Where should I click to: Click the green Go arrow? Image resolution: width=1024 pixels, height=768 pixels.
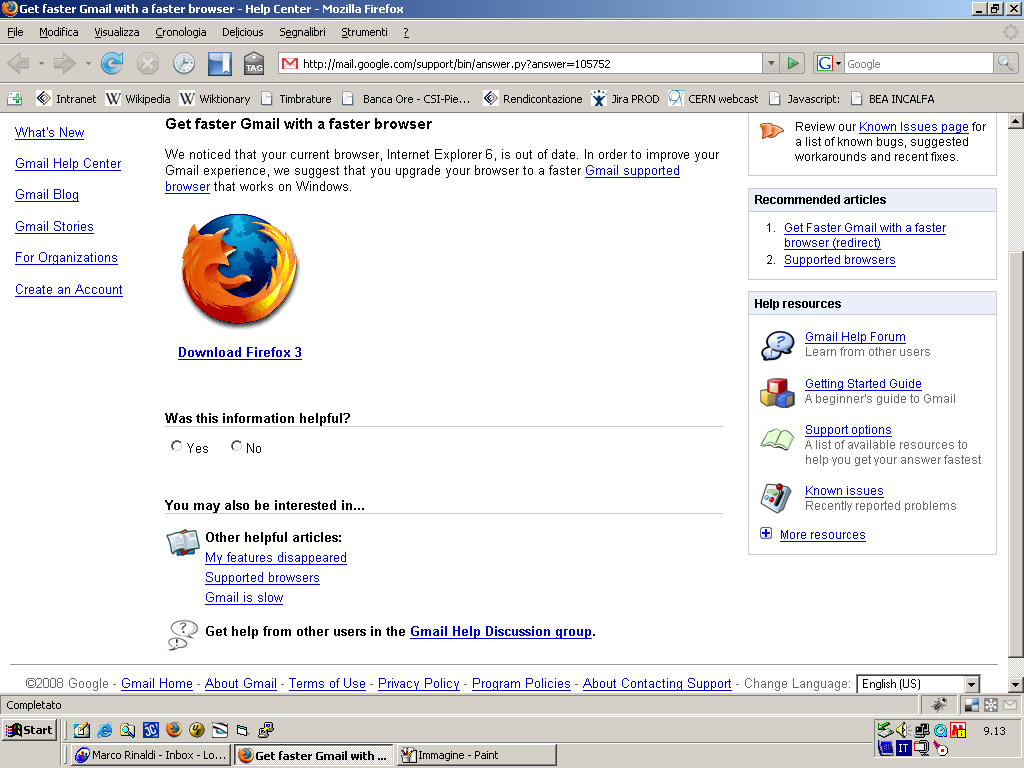coord(793,63)
